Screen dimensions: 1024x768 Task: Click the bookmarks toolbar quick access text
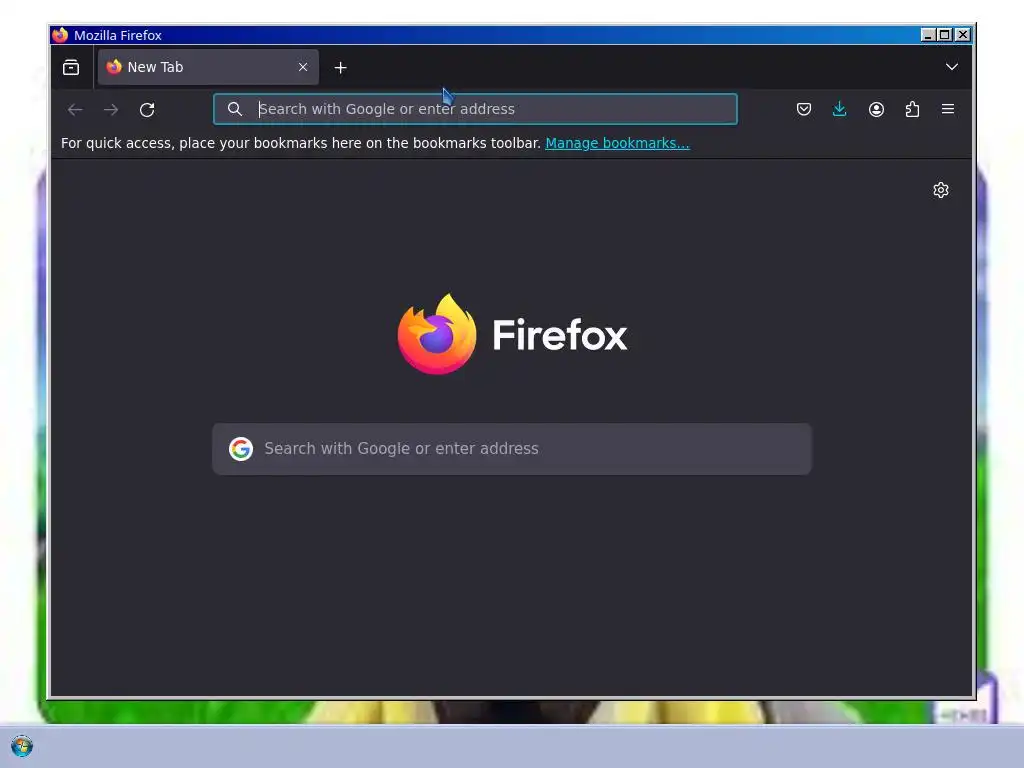(300, 143)
